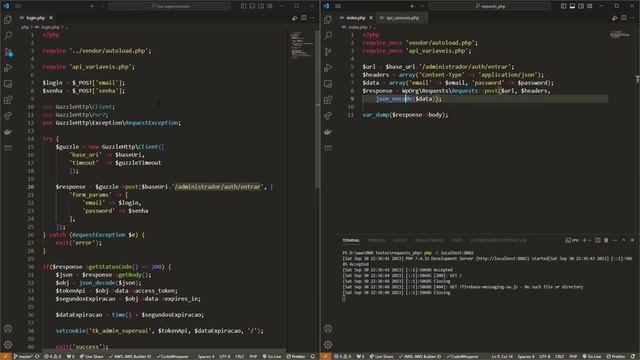Open Source Control in right VS Code window
640x360 pixels.
click(328, 52)
